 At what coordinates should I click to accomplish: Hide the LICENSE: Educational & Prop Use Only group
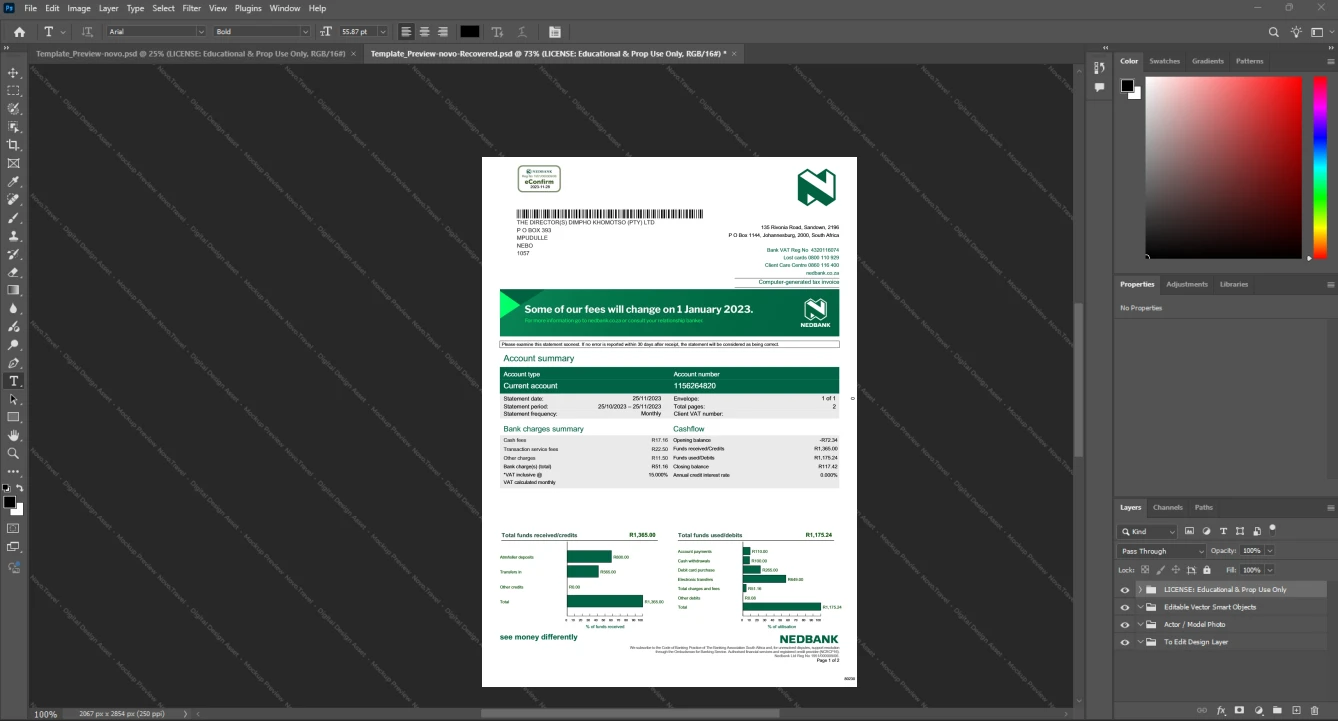(1125, 590)
